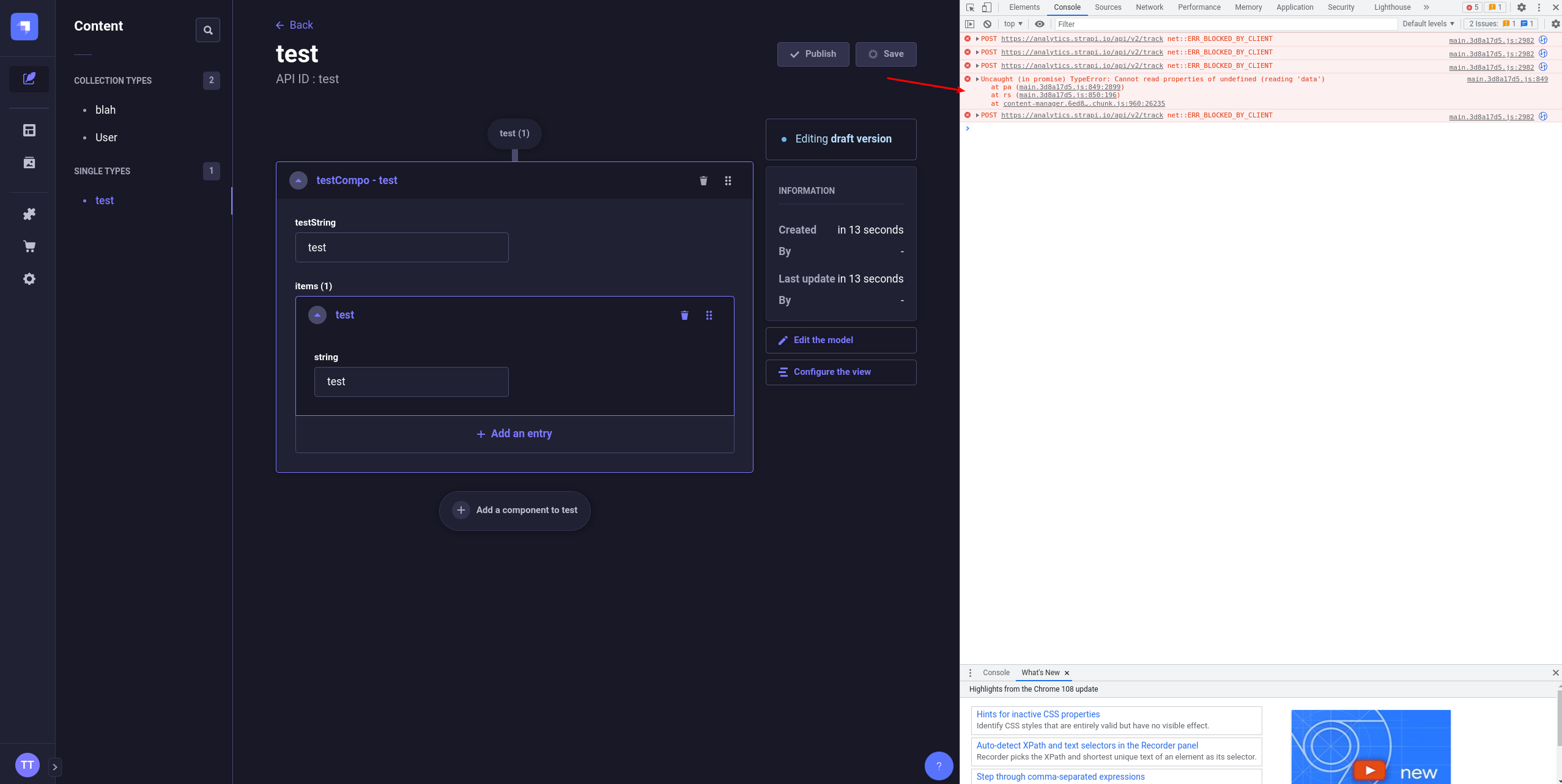The width and height of the screenshot is (1562, 784).
Task: Toggle the device toolbar in DevTools
Action: [x=986, y=7]
